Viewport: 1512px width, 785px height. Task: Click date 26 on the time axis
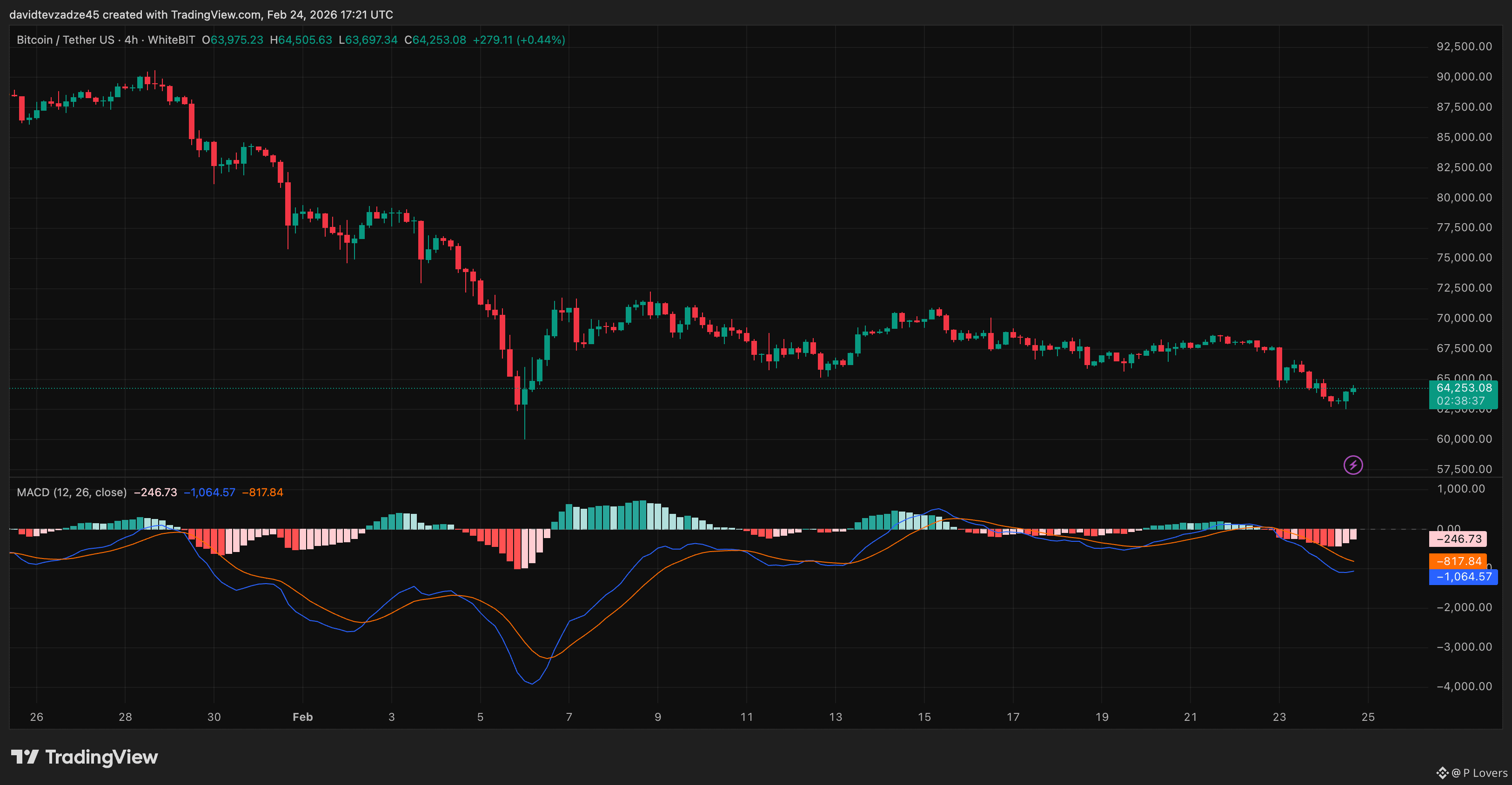point(36,717)
